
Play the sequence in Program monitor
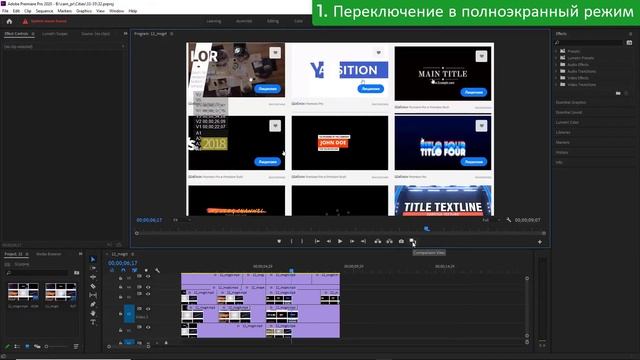pos(340,242)
